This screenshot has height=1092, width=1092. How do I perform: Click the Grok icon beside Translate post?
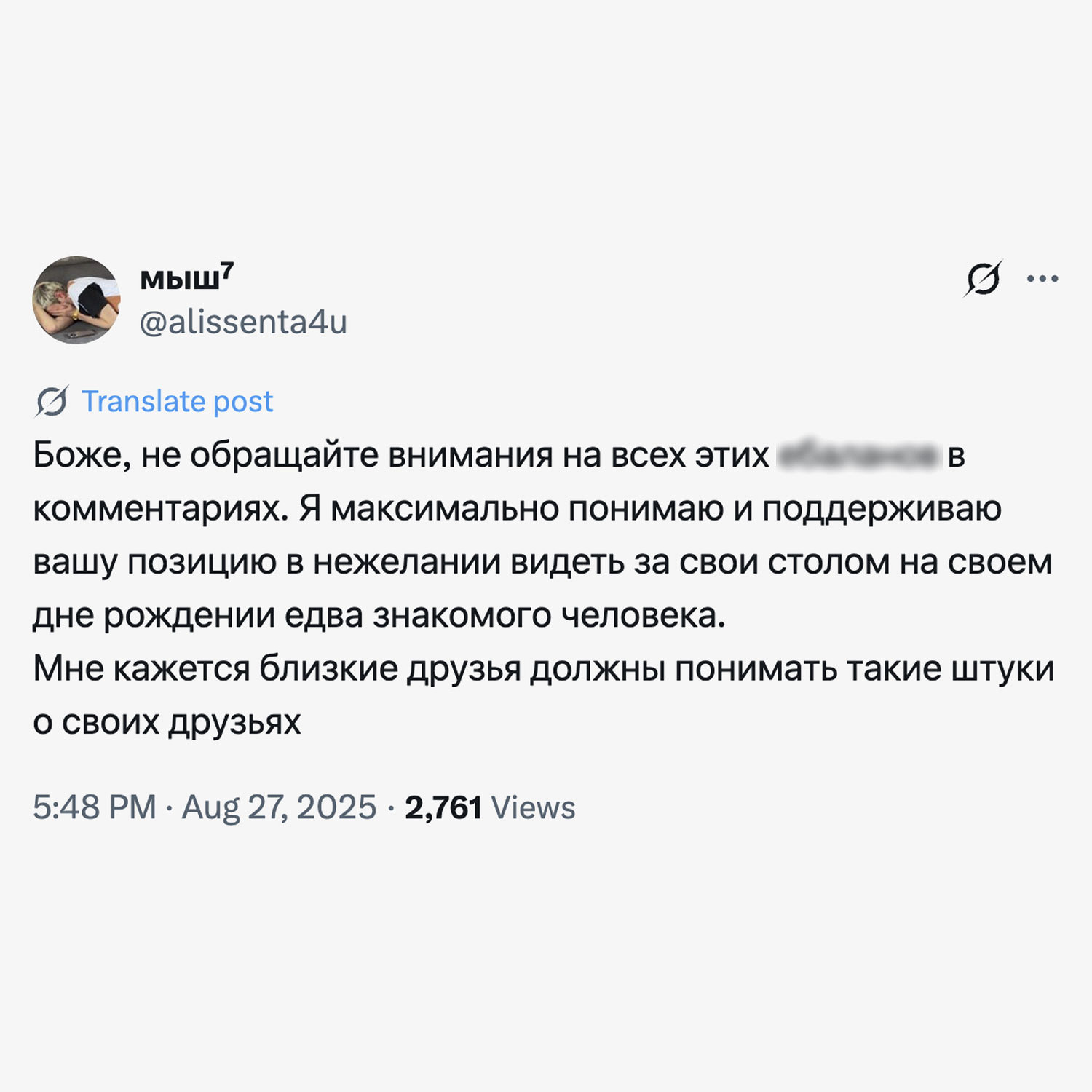52,401
